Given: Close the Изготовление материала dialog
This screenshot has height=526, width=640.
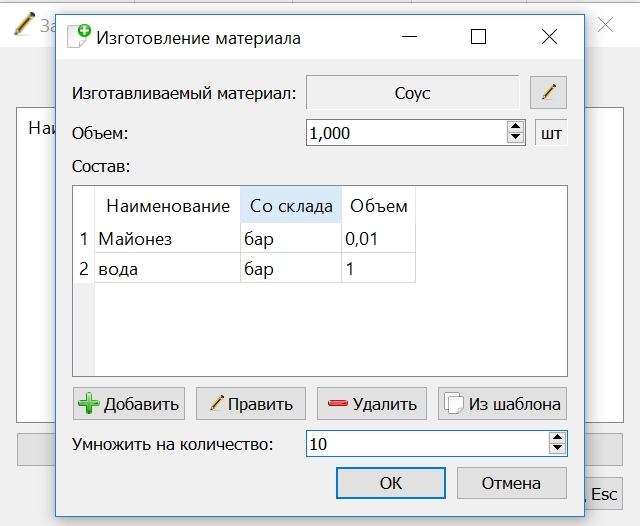Looking at the screenshot, I should [x=549, y=37].
